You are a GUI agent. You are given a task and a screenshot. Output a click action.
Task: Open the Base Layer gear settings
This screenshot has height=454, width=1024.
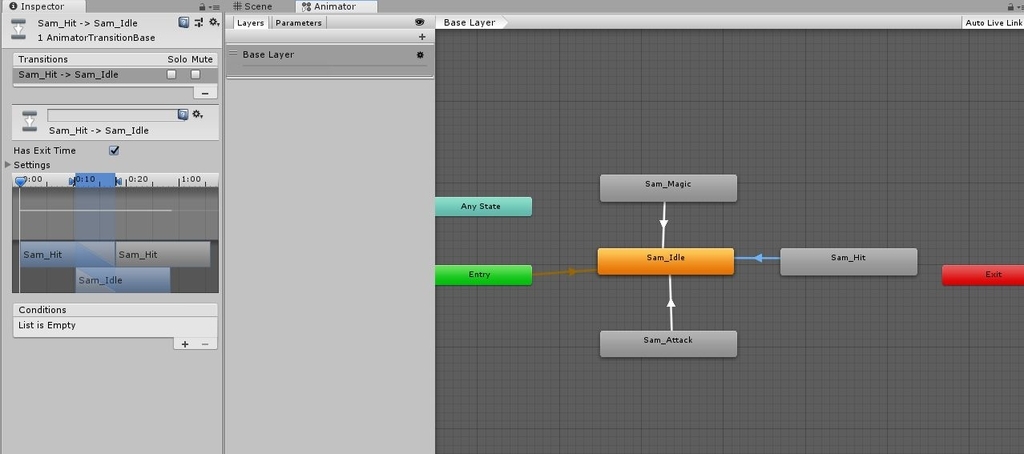(x=420, y=55)
